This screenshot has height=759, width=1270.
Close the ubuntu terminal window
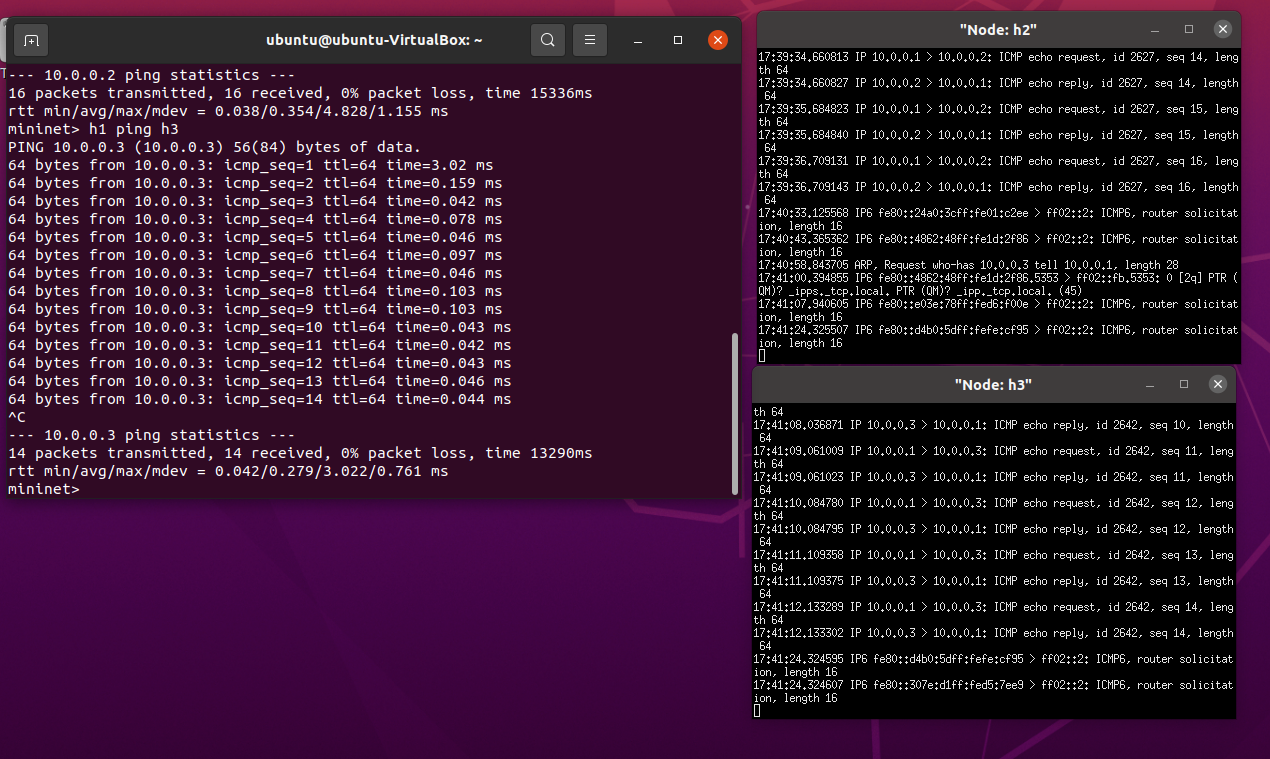pos(717,40)
